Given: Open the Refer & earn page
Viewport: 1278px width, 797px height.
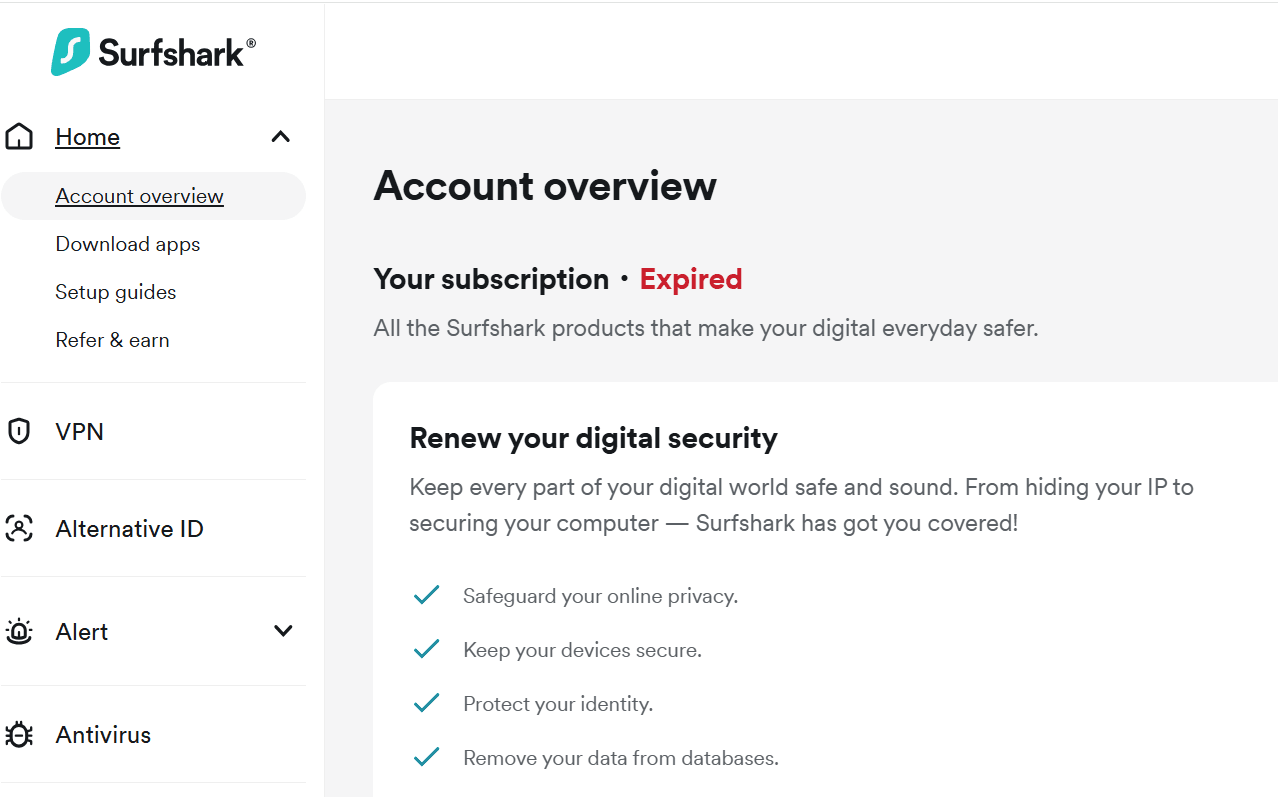Looking at the screenshot, I should [112, 339].
